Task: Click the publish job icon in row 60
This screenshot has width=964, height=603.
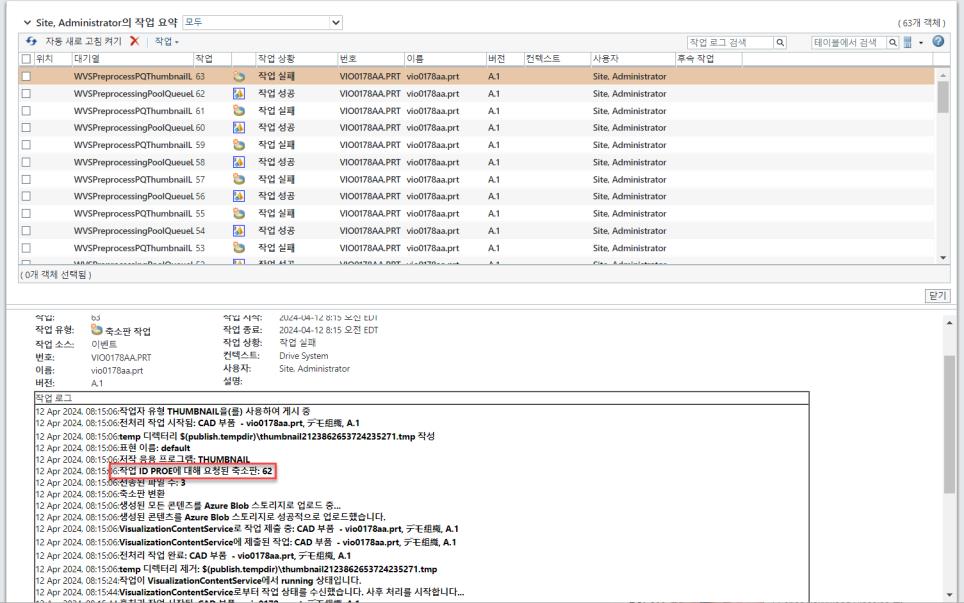Action: coord(239,128)
